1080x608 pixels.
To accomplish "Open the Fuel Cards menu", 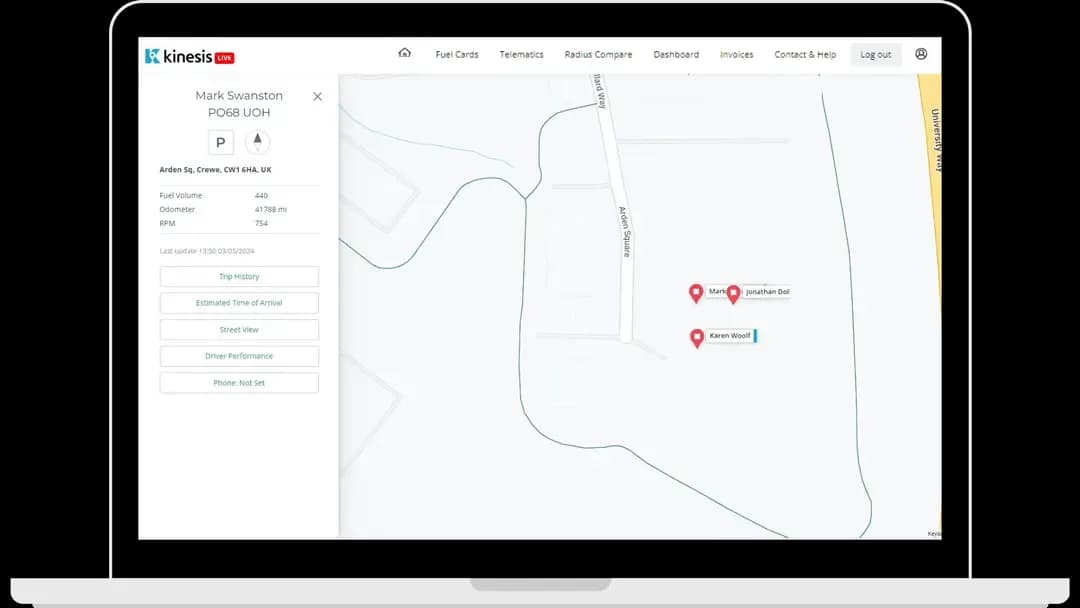I will (x=457, y=55).
